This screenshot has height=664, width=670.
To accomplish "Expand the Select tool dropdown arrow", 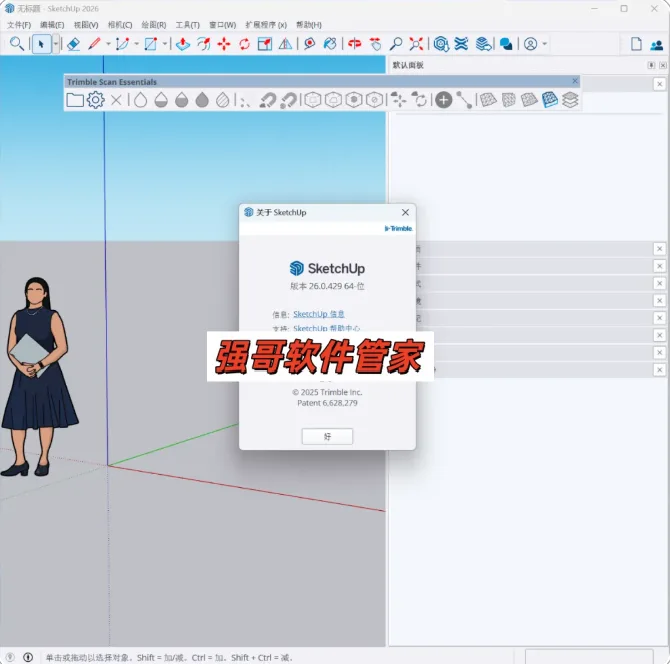I will click(x=56, y=44).
